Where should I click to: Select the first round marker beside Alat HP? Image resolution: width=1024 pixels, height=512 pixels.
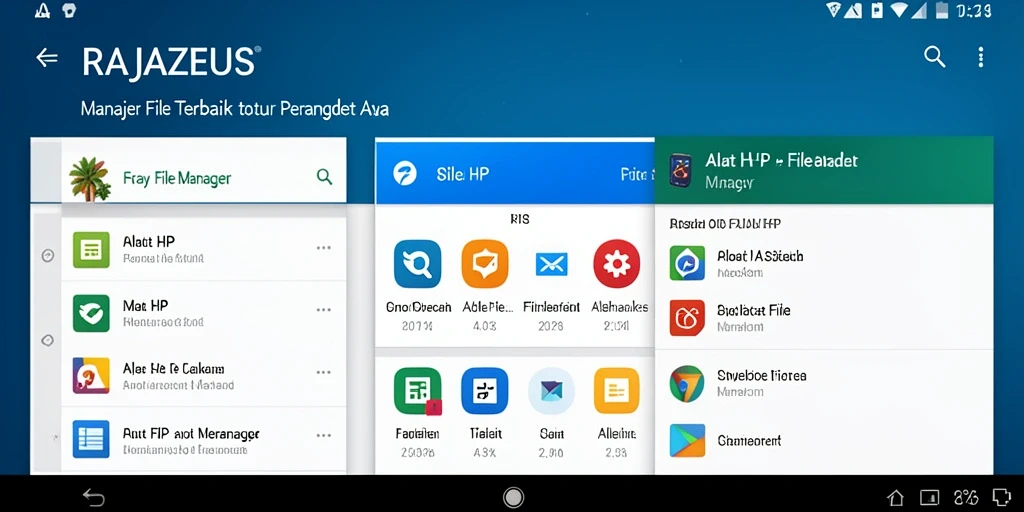coord(48,255)
